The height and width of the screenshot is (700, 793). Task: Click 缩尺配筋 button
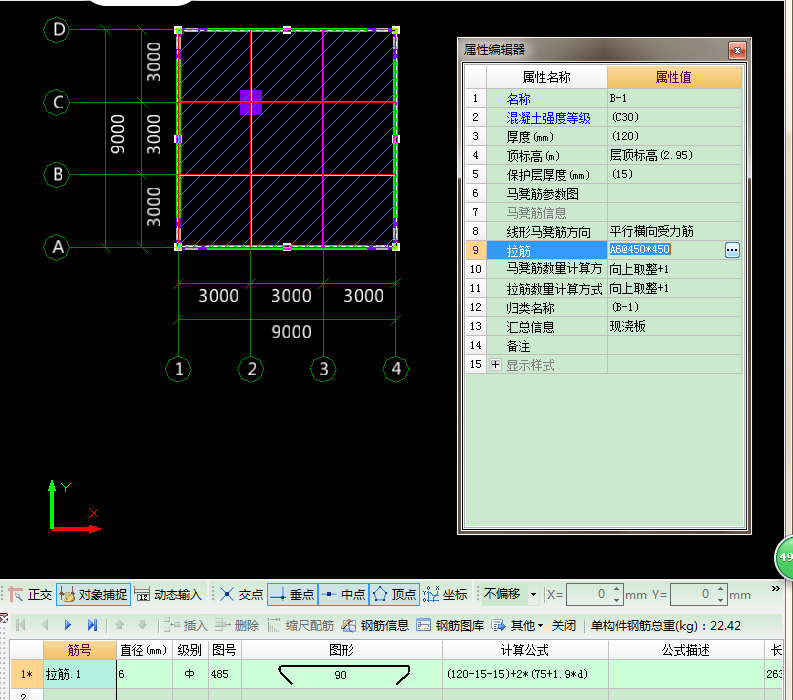click(x=300, y=626)
